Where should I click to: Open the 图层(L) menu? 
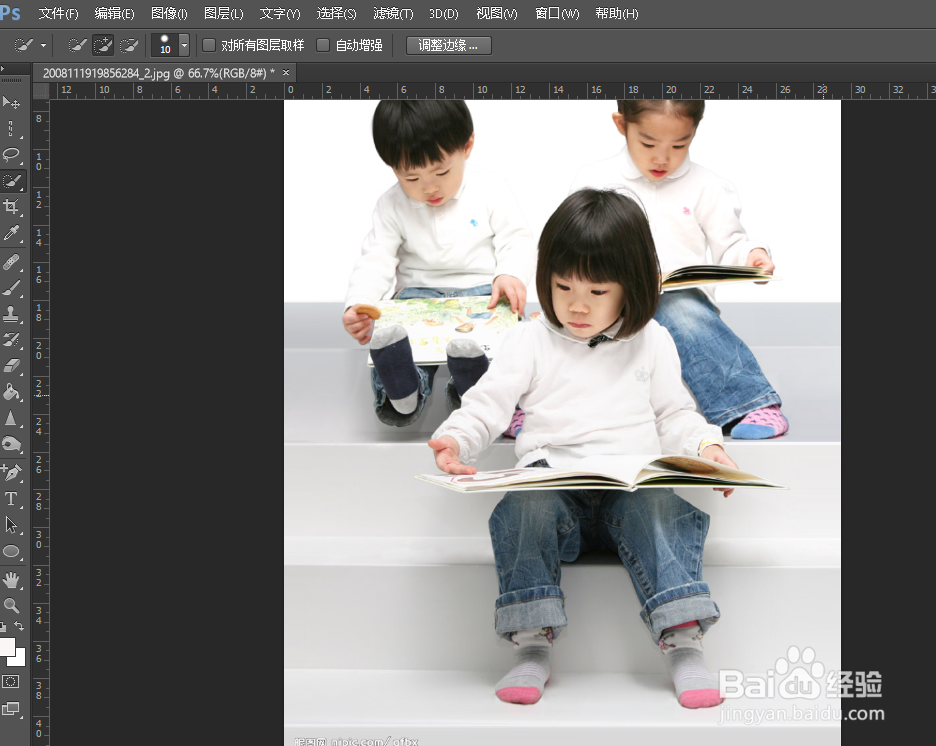(223, 13)
